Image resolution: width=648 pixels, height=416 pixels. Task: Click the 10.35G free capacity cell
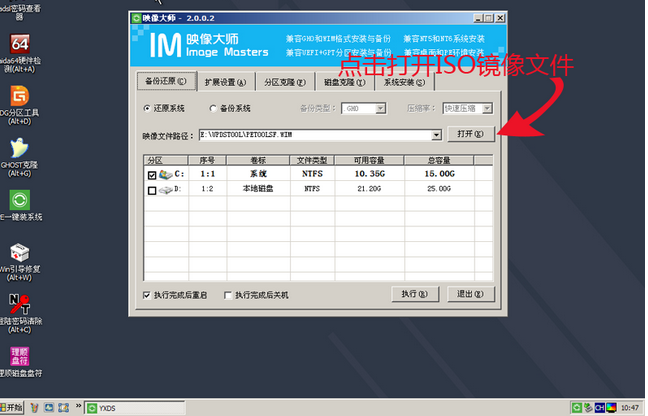[369, 174]
